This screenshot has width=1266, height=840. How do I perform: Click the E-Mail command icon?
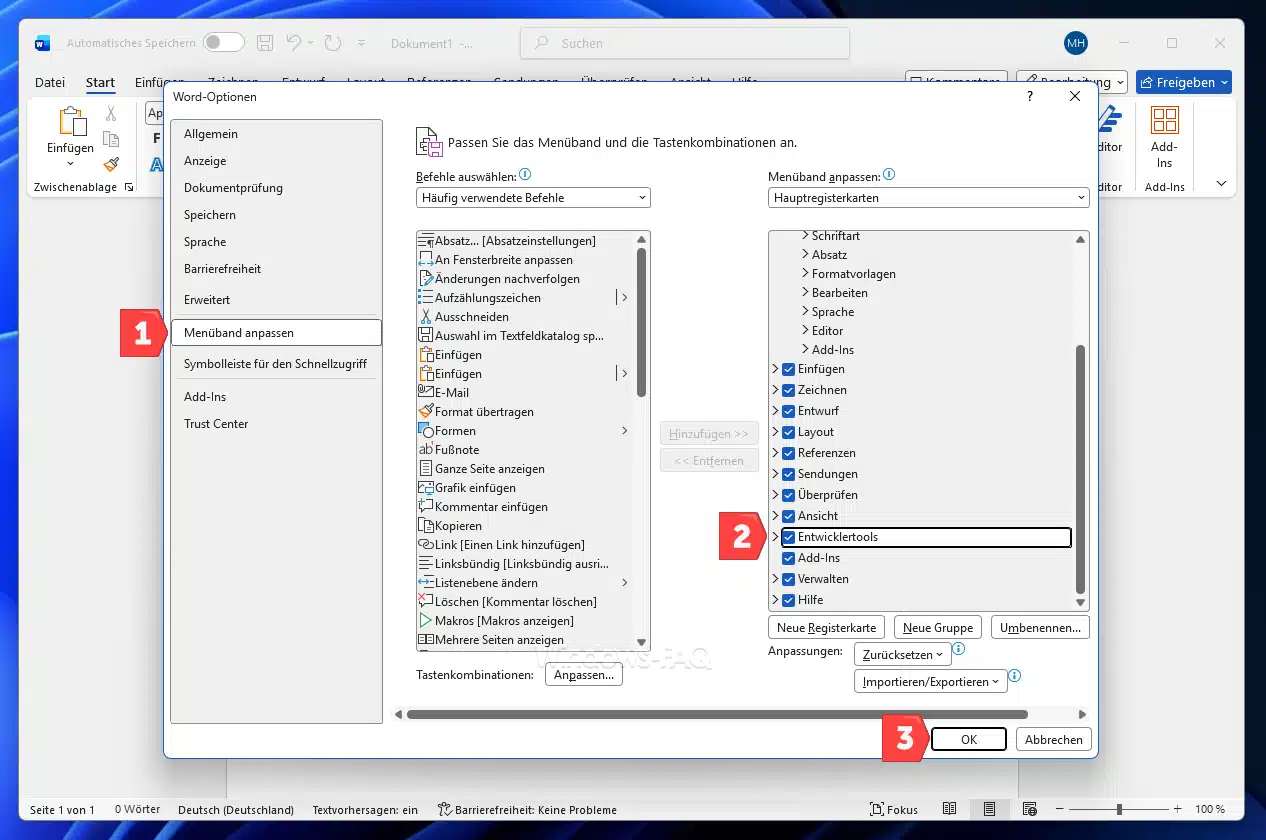(x=426, y=393)
